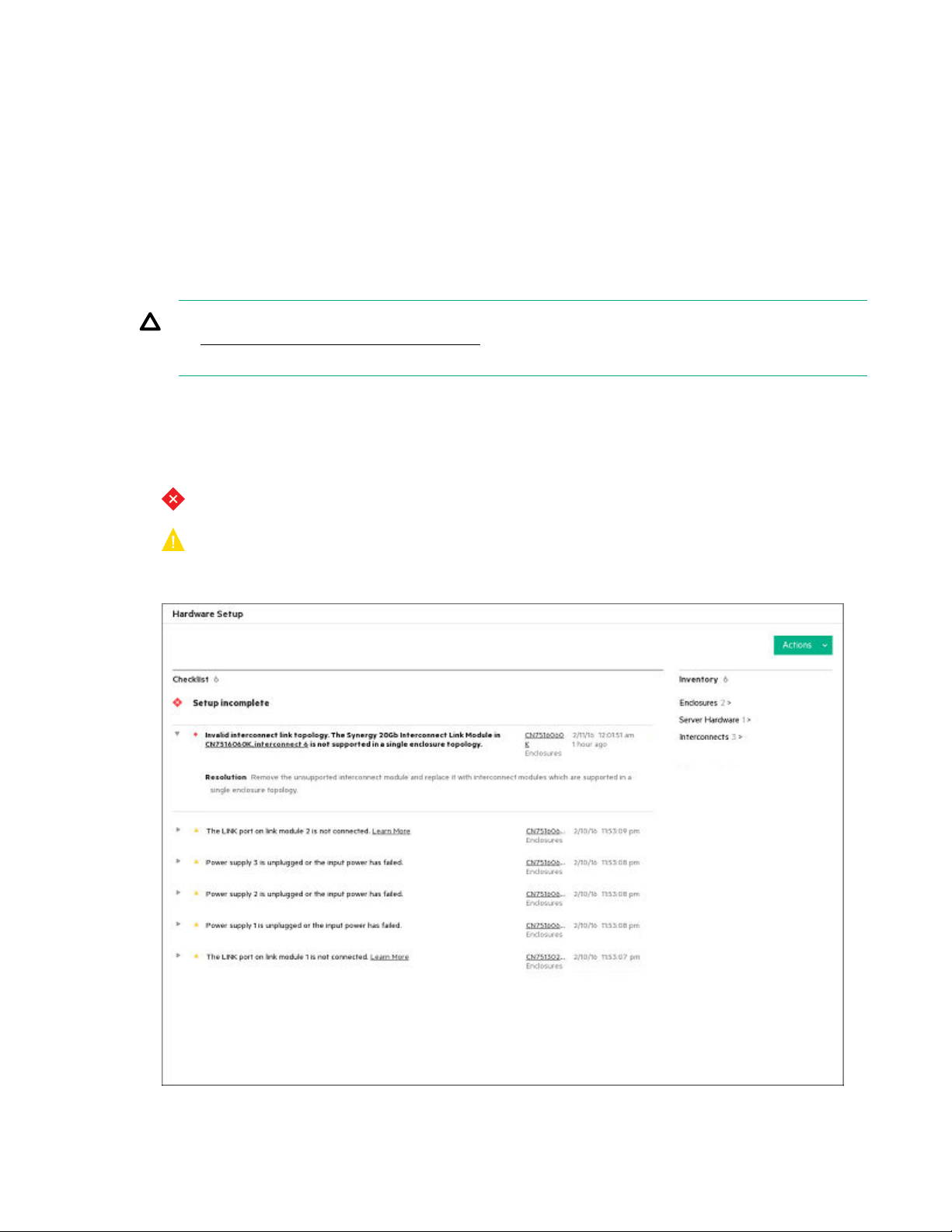952x1232 pixels.
Task: Expand the Power supply 2 unplugged alert
Action: click(x=178, y=893)
